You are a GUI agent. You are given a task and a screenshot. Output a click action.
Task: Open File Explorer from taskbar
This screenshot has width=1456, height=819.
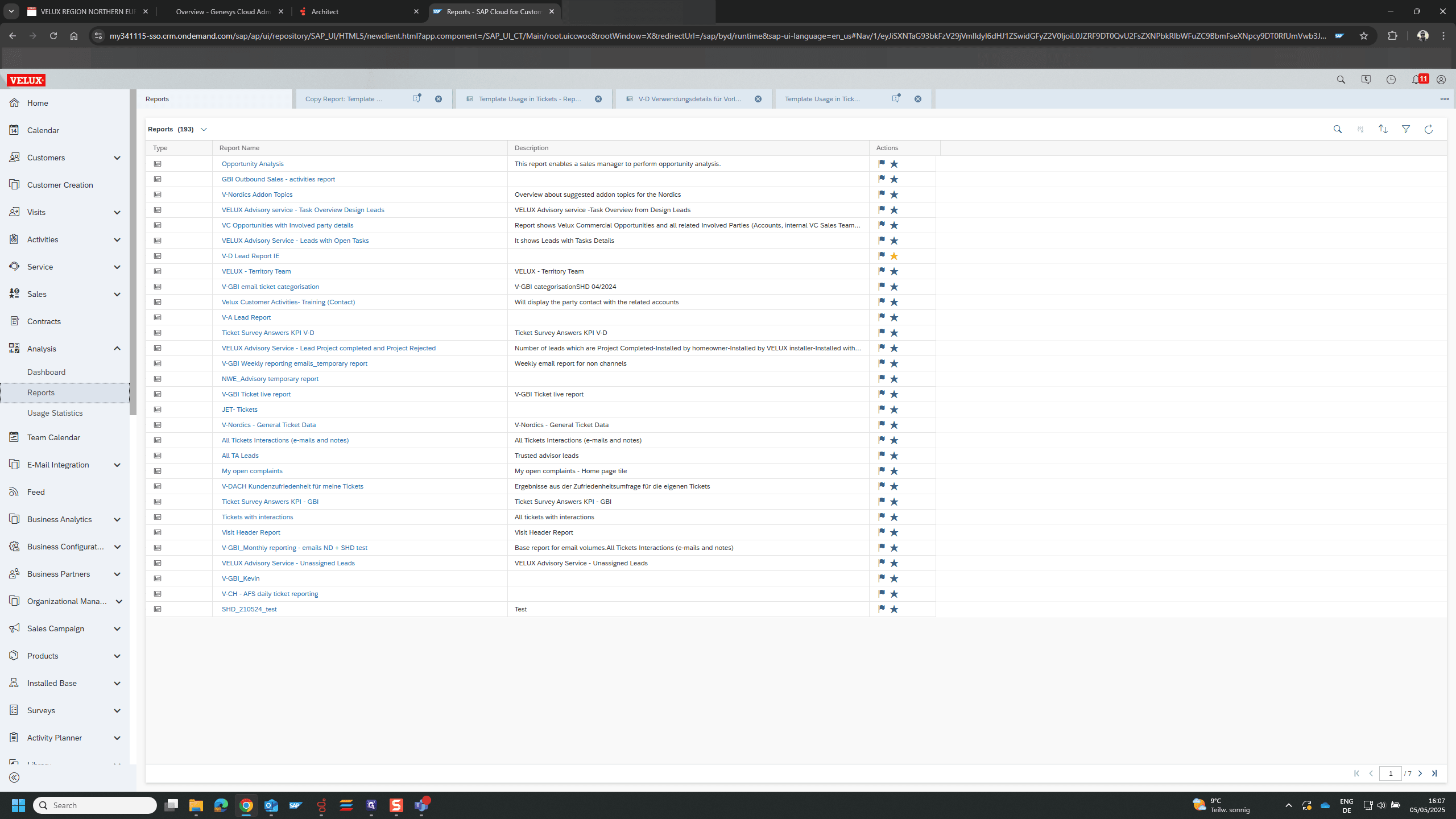[196, 805]
